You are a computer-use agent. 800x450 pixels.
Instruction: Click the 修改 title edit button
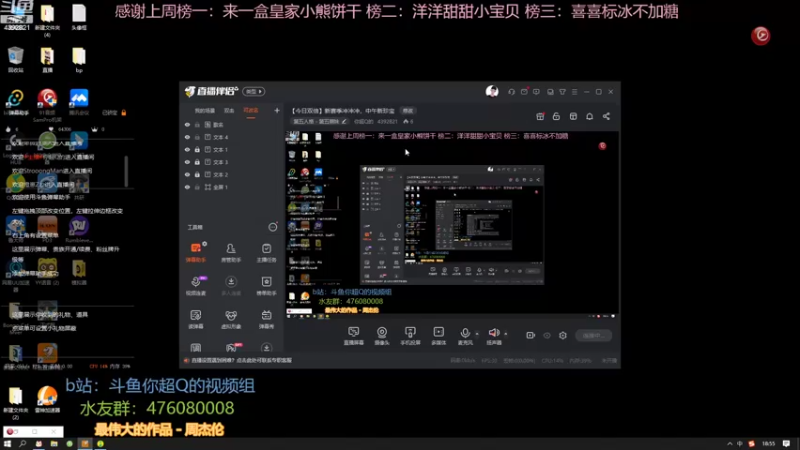(x=408, y=111)
